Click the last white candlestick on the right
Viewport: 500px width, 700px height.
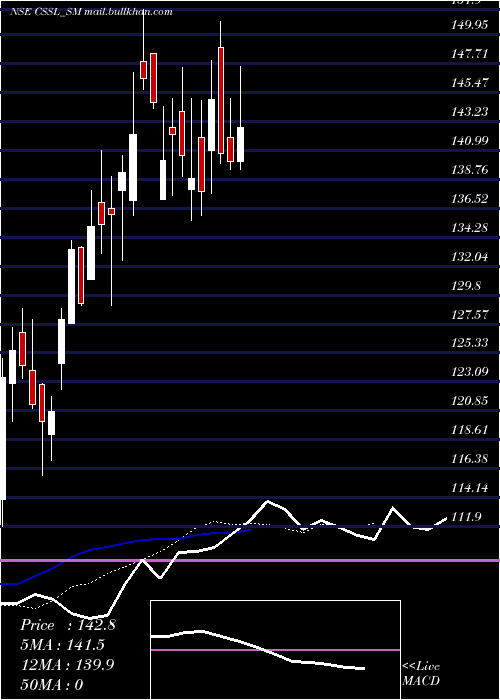pyautogui.click(x=241, y=144)
